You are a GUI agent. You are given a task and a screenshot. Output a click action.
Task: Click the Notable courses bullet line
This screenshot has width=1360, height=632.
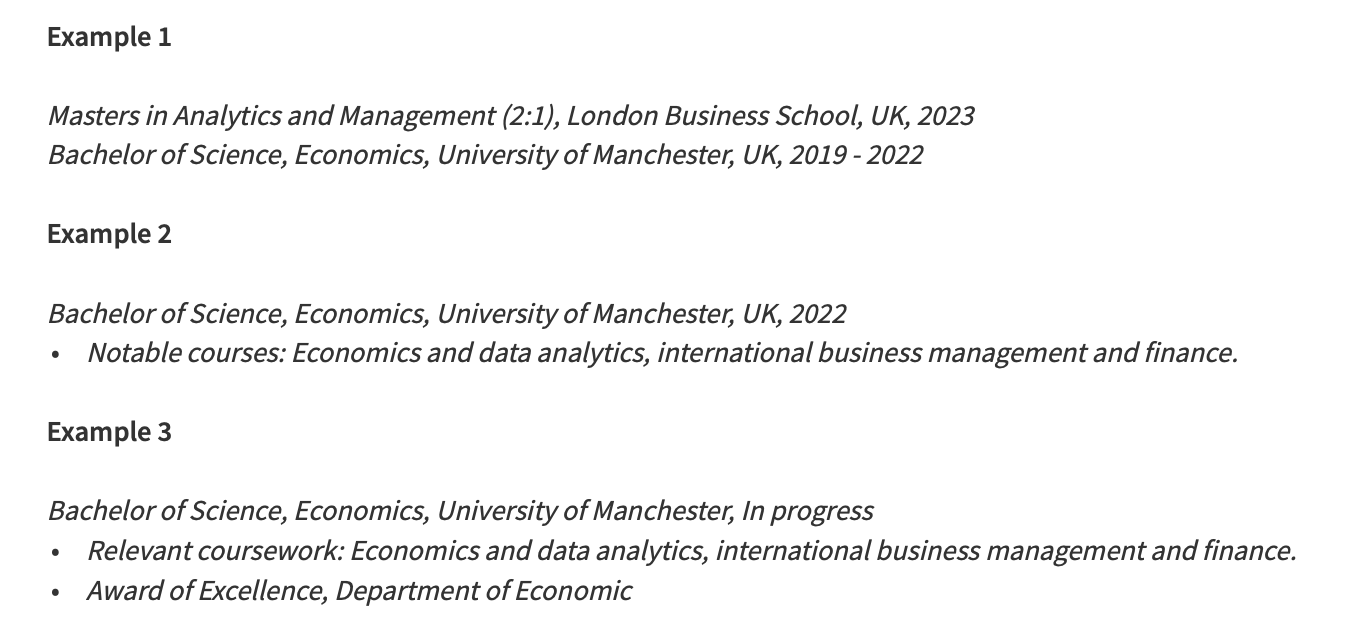coord(662,353)
